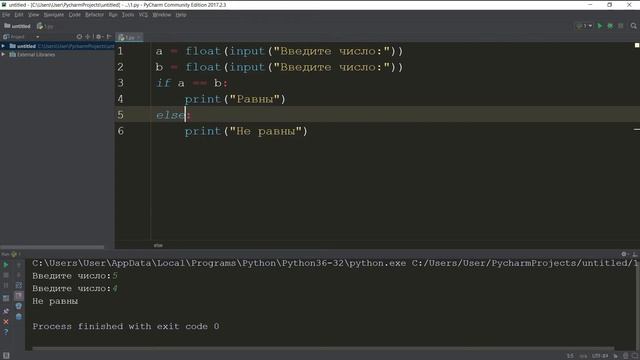Click the Stop icon in Run panel

click(6, 275)
